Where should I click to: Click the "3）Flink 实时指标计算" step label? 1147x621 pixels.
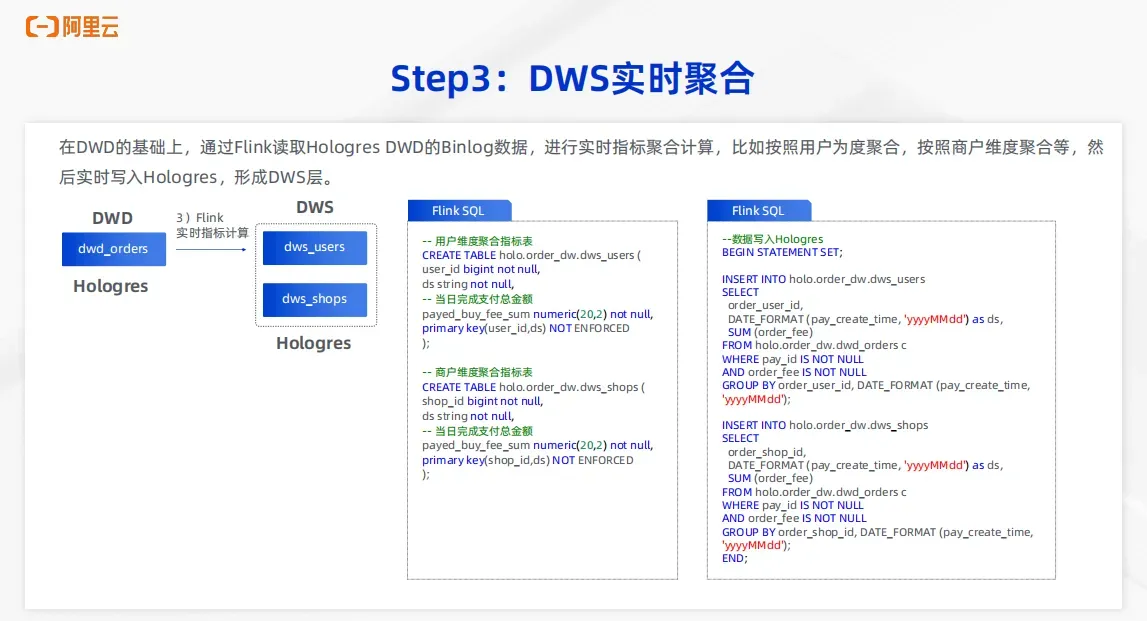(211, 225)
